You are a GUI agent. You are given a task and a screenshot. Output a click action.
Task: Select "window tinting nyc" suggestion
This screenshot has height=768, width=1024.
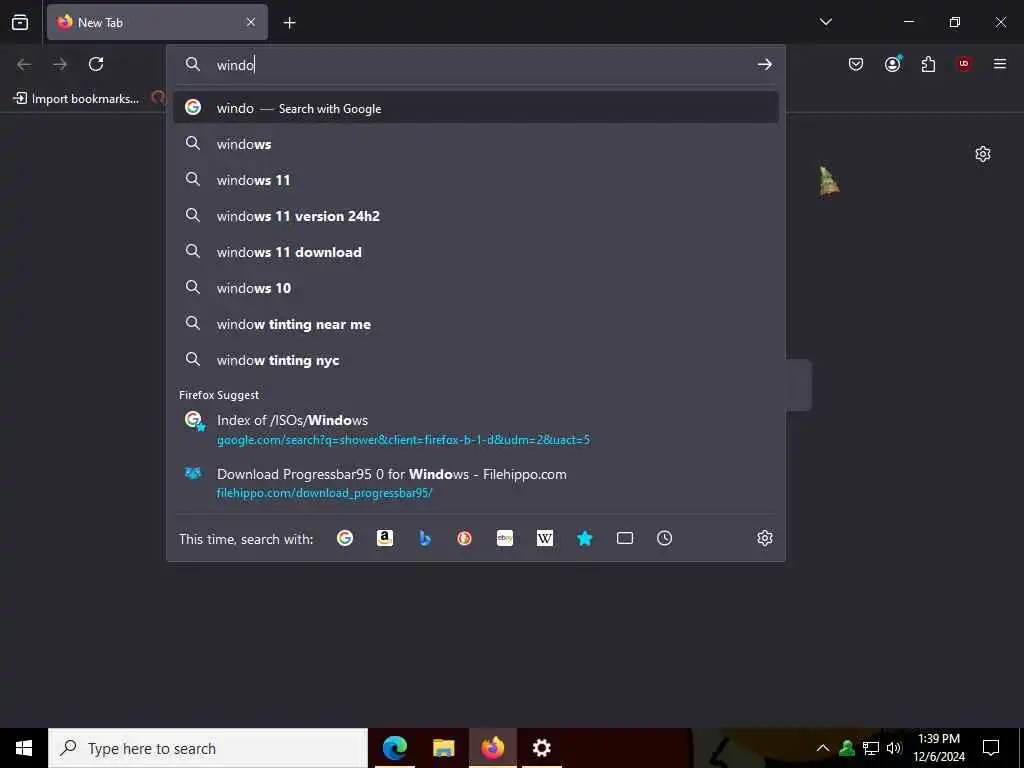(475, 360)
